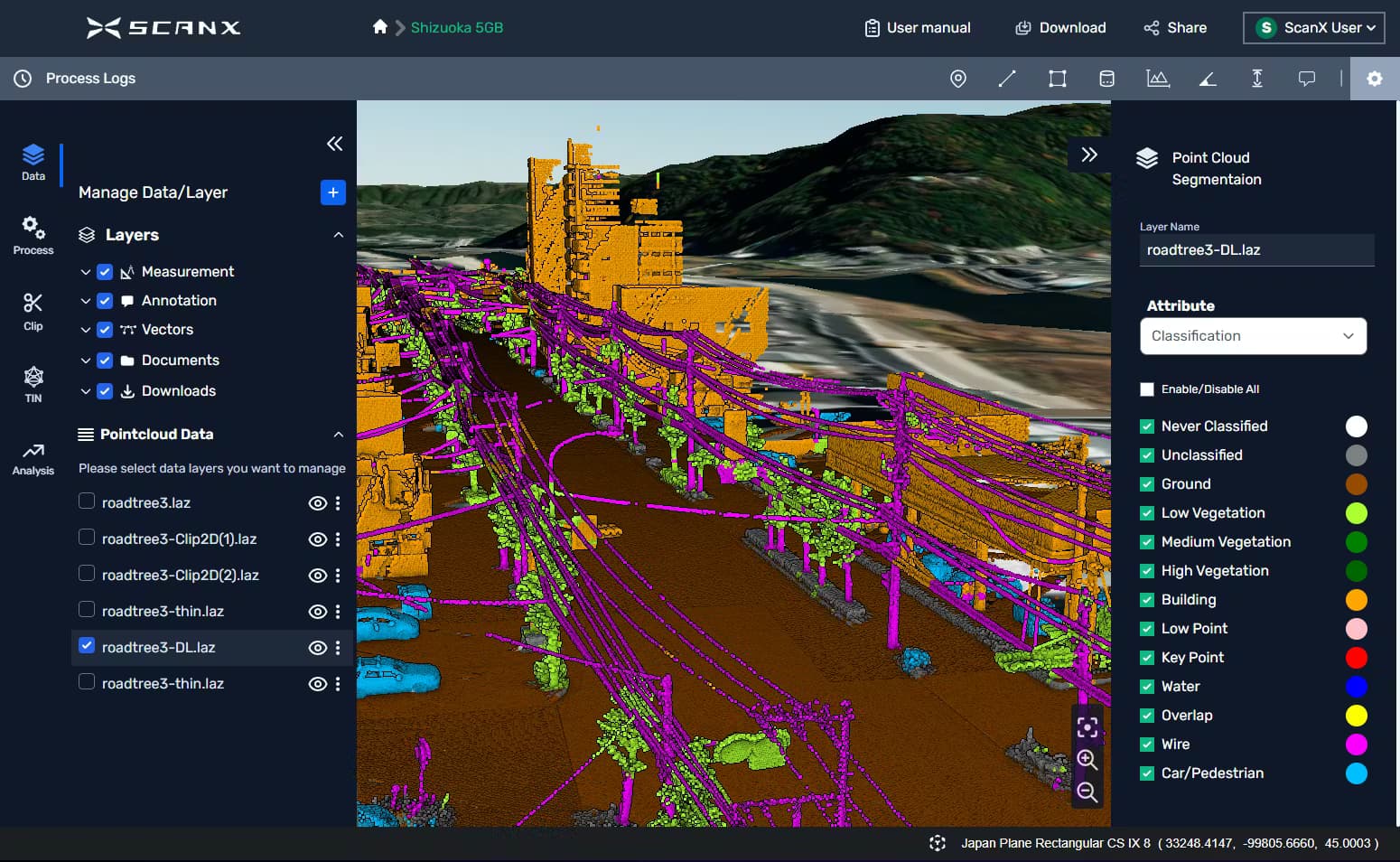Collapse the Pointcloud Data section
Screen dimensions: 1400x862
(x=338, y=434)
